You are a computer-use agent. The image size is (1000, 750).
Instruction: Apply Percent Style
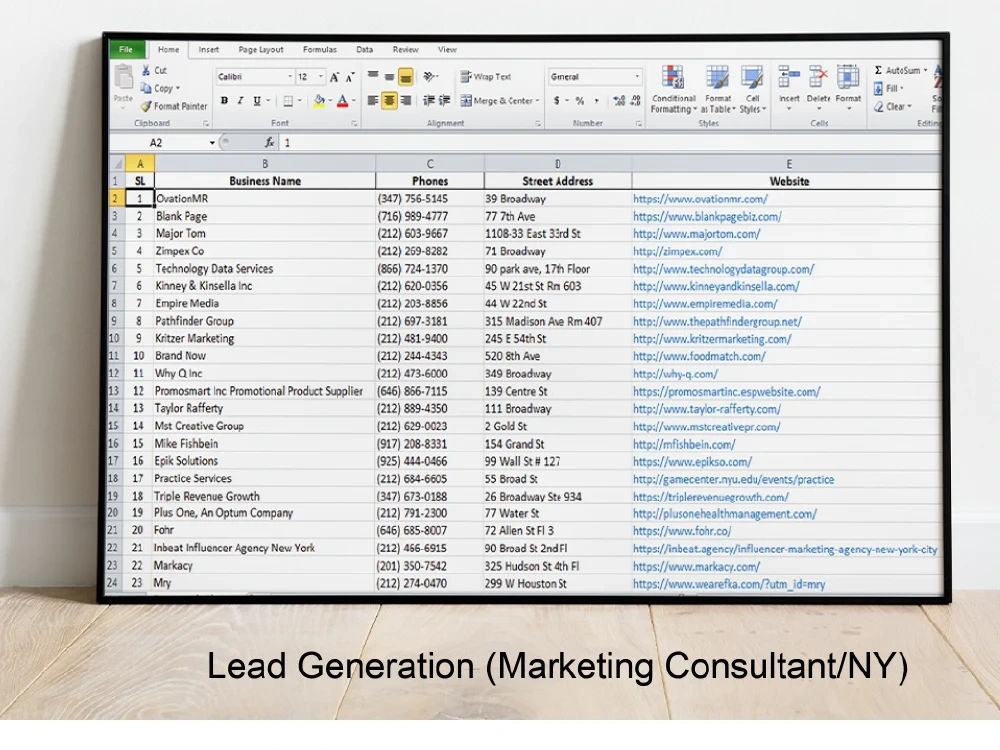pyautogui.click(x=580, y=101)
